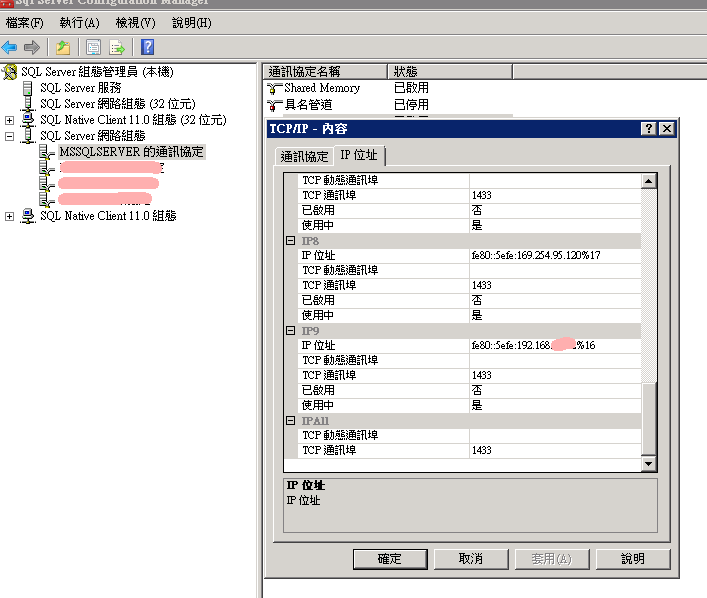This screenshot has height=598, width=707.
Task: Select SQL Server 服務 in the tree
Action: tap(81, 88)
